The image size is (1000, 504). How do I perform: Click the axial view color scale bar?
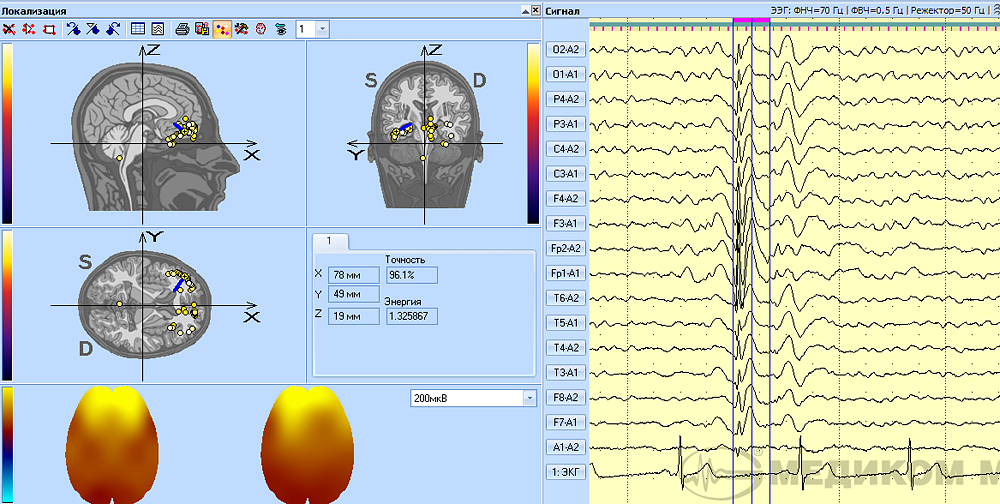(7, 305)
